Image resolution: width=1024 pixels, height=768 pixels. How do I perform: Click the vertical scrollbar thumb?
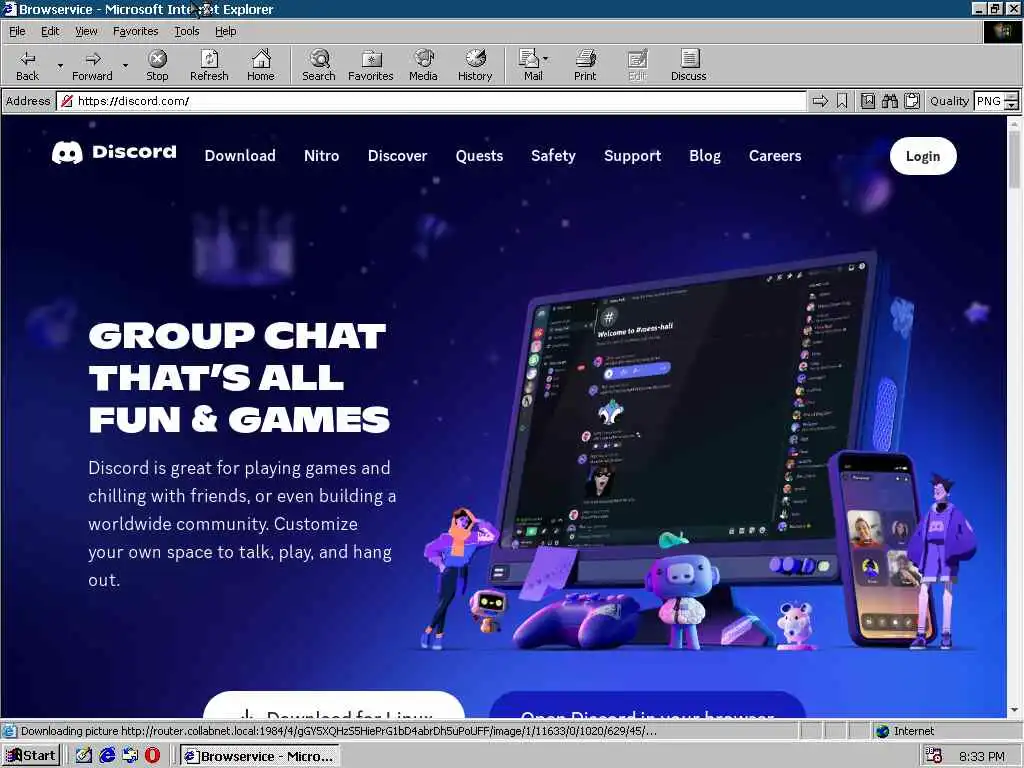[1014, 159]
